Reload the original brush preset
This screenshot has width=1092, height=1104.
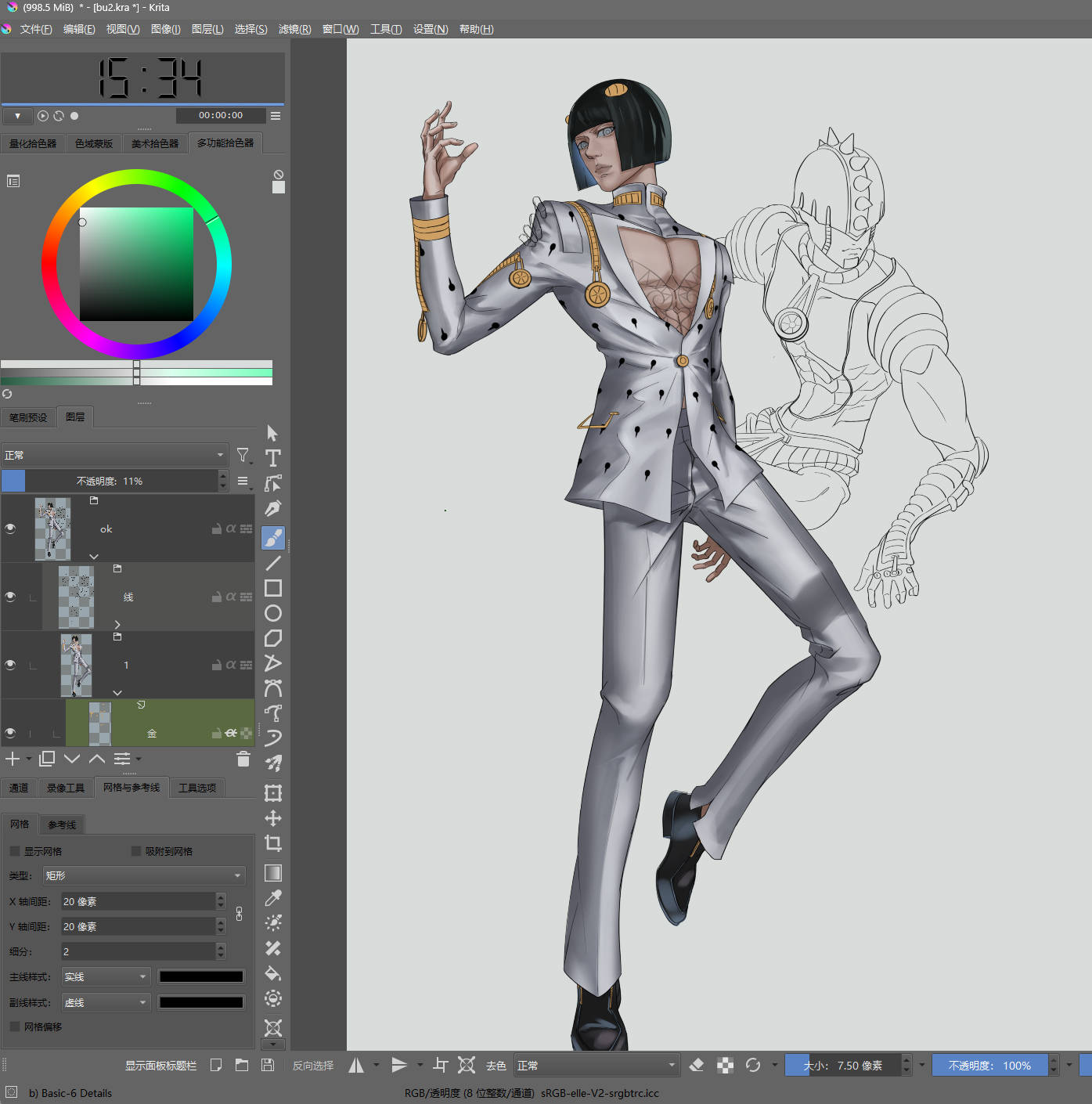(753, 1065)
